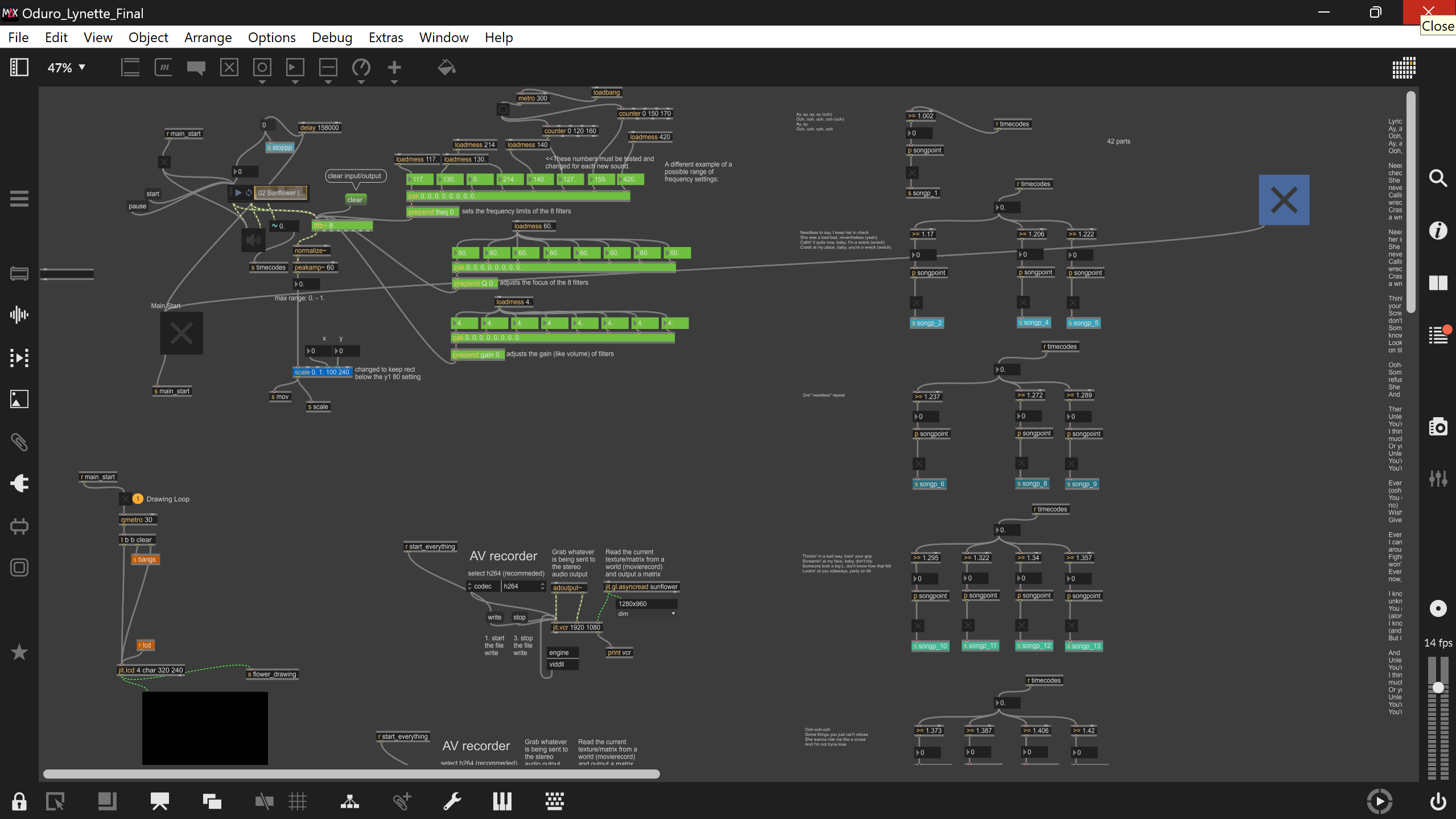This screenshot has width=1456, height=819.
Task: Open the snapshots camera icon
Action: 1438,426
